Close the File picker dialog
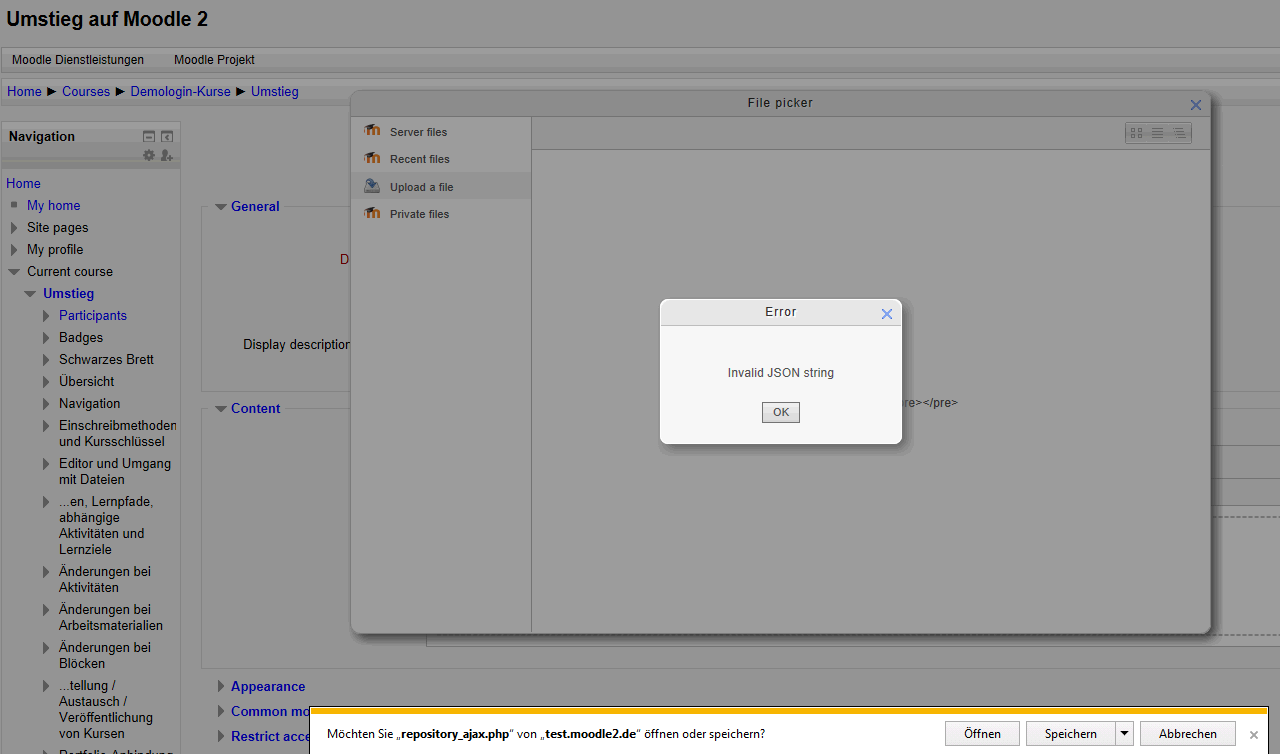This screenshot has width=1280, height=754. (x=1196, y=104)
